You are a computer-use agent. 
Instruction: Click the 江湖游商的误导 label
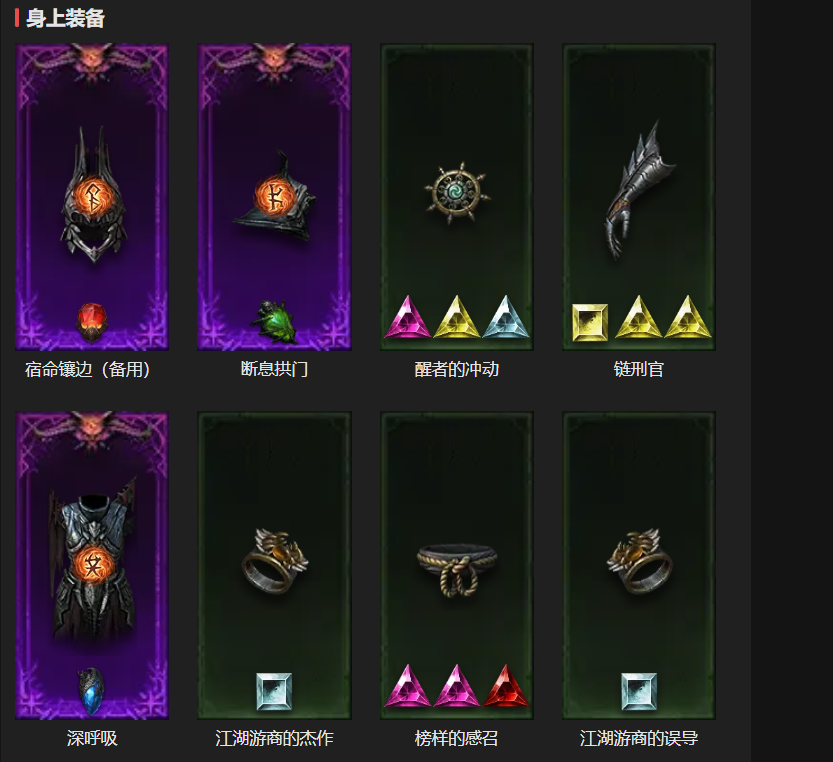pyautogui.click(x=639, y=738)
